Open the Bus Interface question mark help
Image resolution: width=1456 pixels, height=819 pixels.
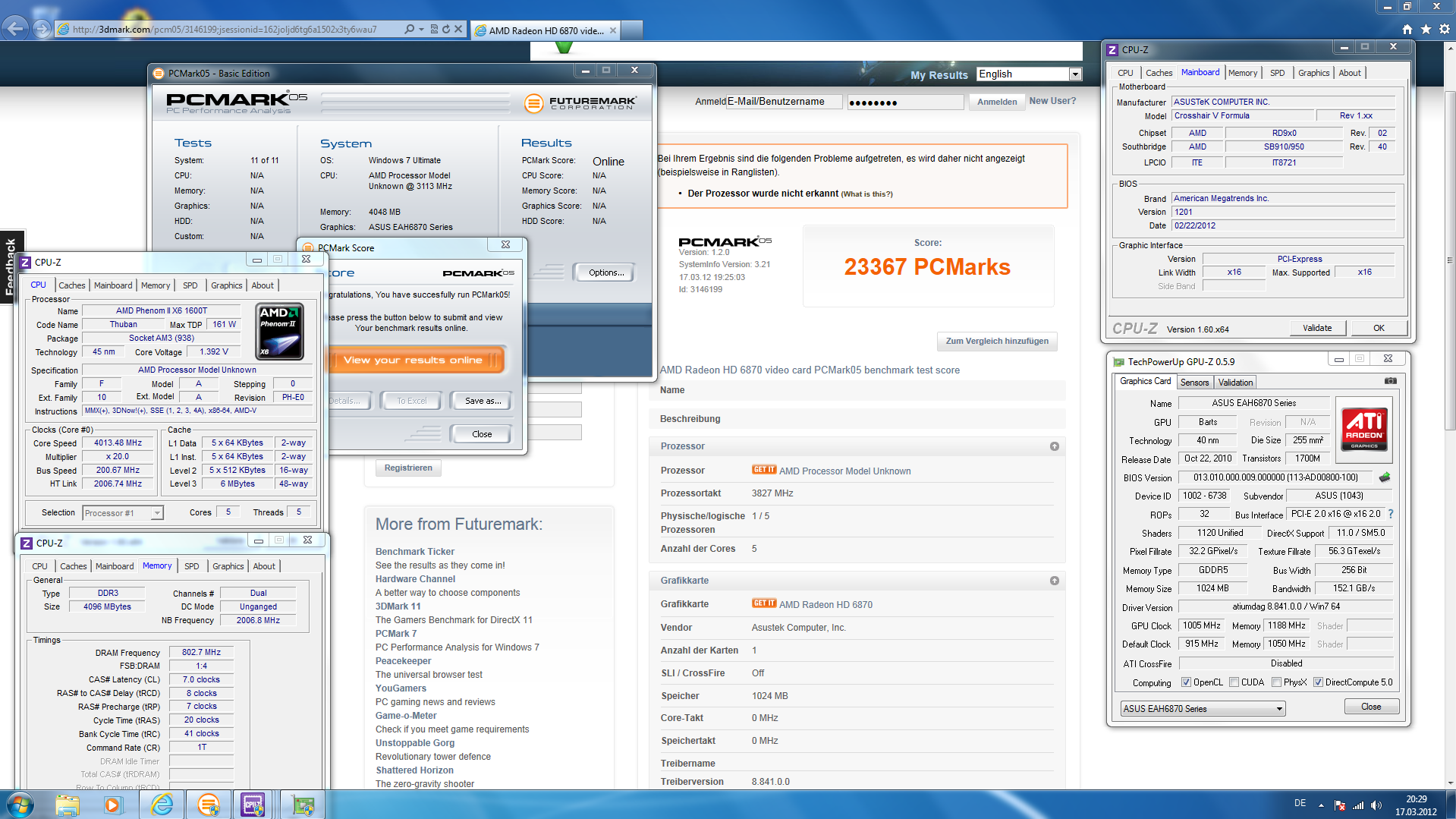pos(1391,514)
